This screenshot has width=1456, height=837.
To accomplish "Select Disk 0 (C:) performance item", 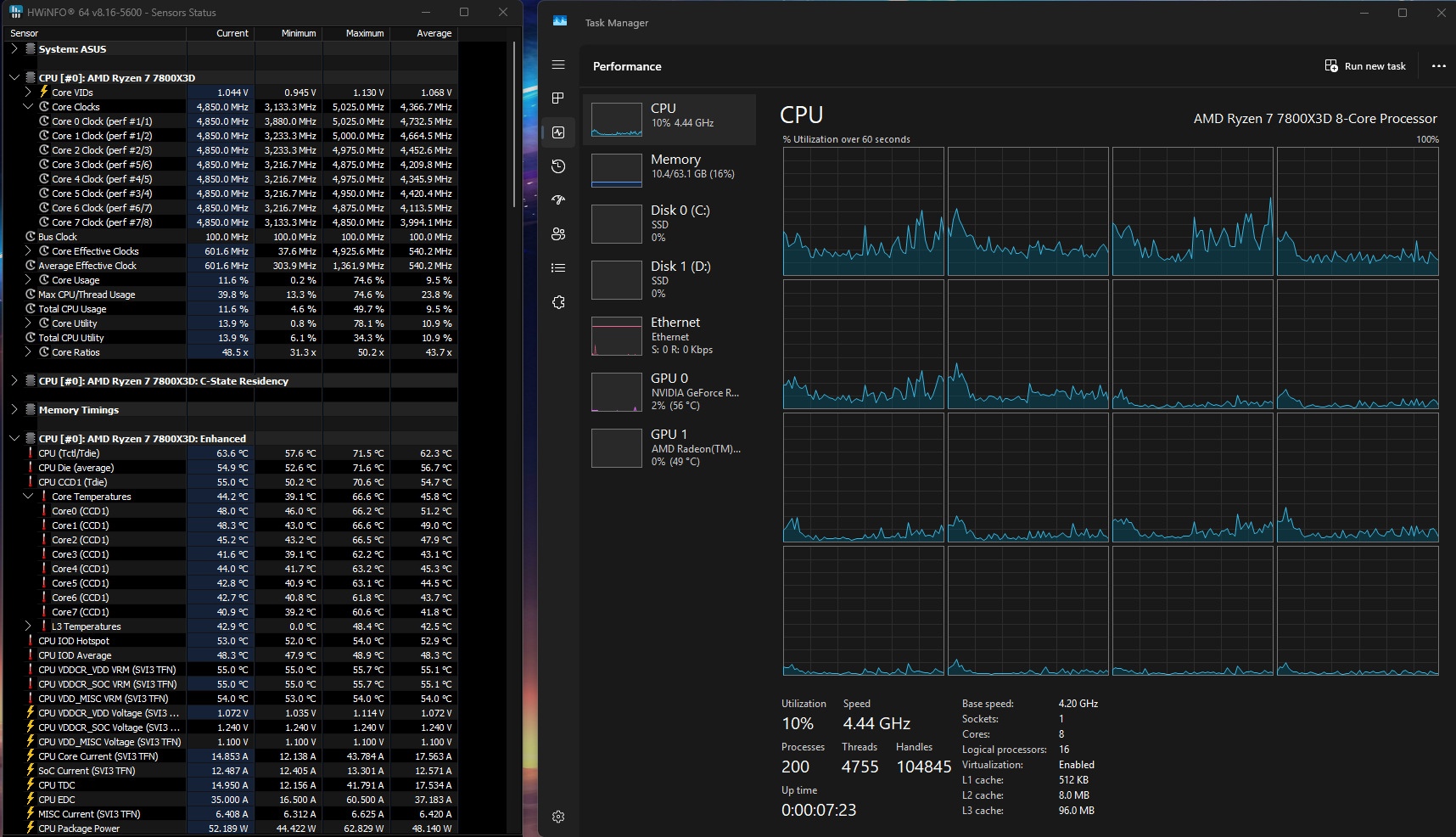I will (x=669, y=224).
